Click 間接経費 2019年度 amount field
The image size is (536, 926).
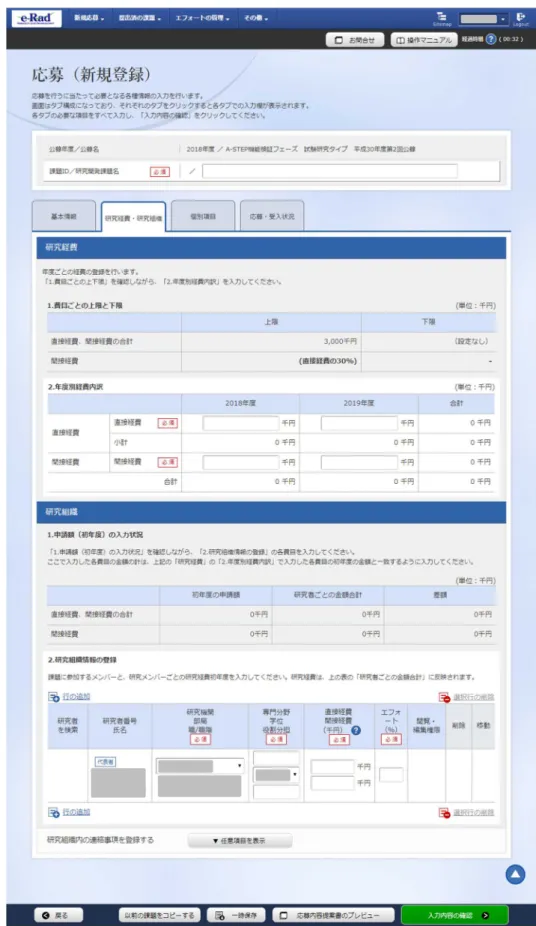pos(359,462)
